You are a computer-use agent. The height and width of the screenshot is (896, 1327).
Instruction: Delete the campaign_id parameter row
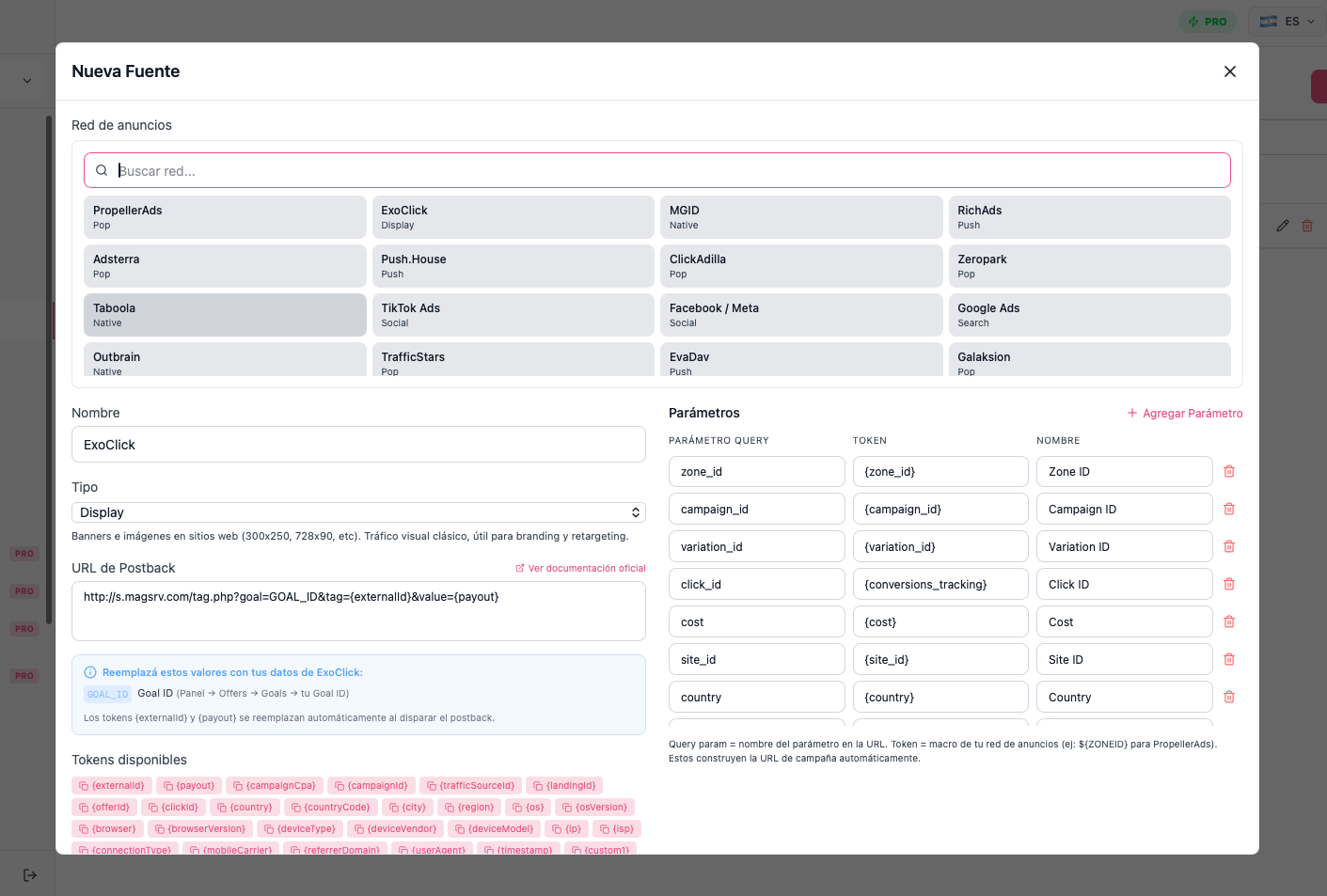point(1229,509)
